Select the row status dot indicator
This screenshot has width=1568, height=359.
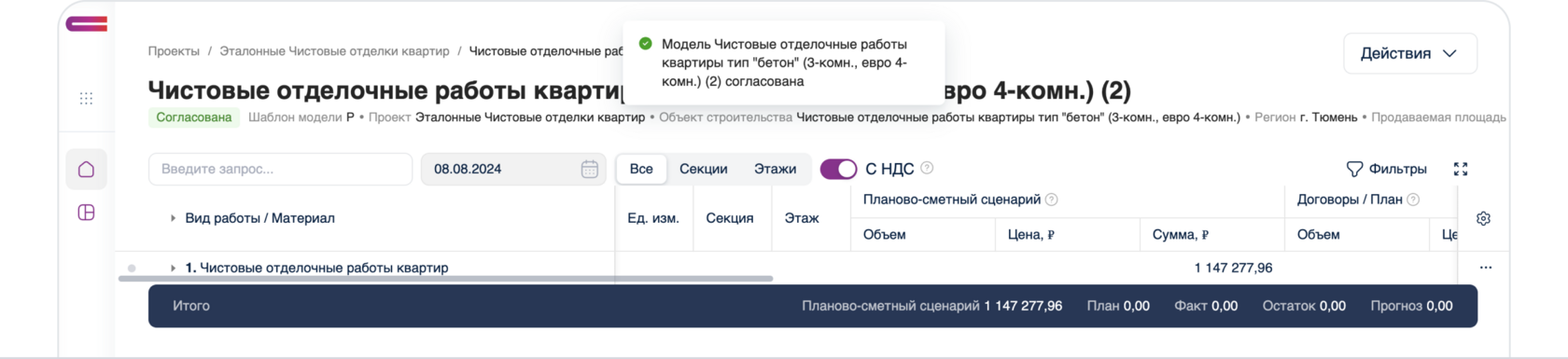click(x=132, y=269)
